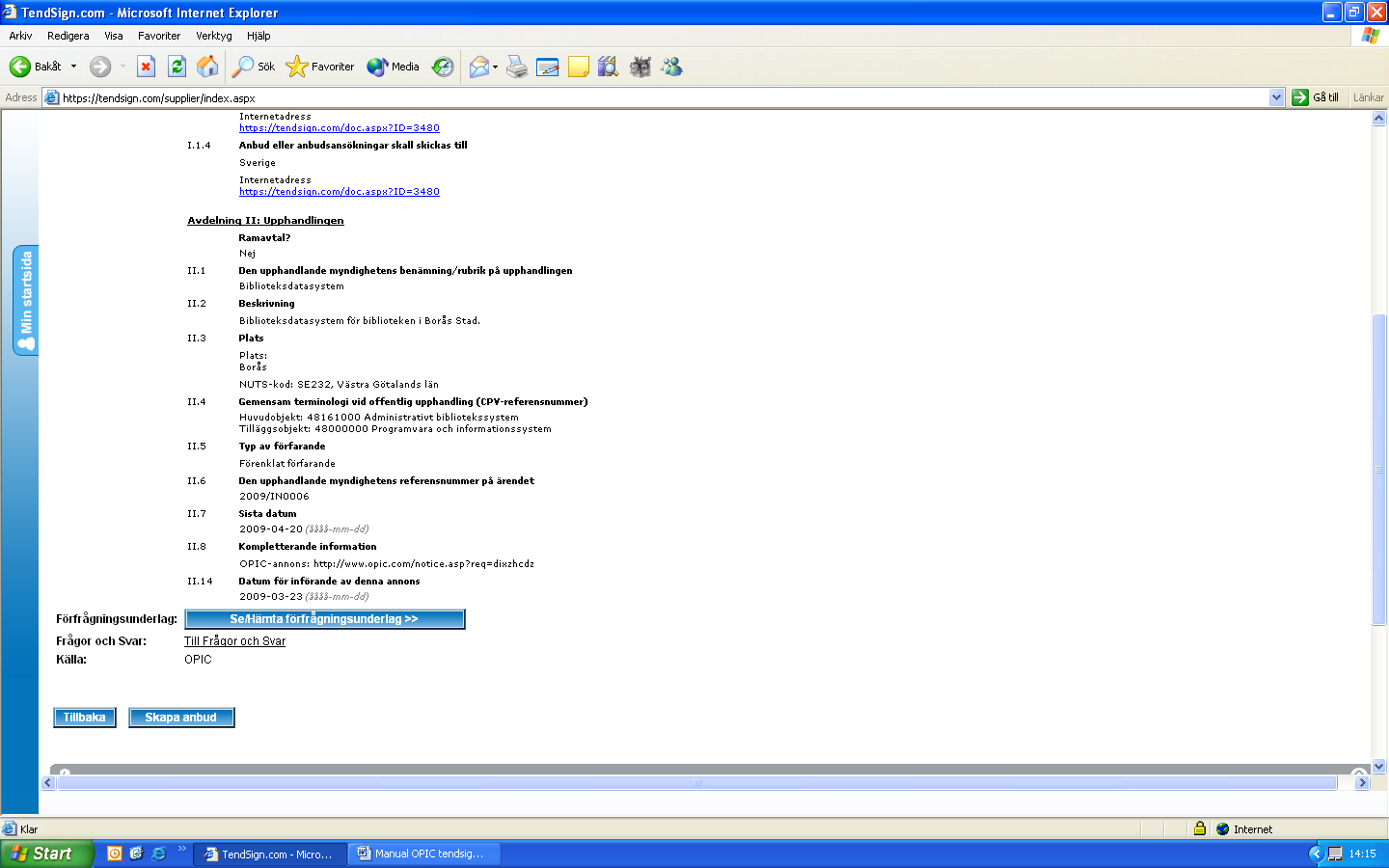Click the reference number 2009/IN0006 text
Image resolution: width=1389 pixels, height=868 pixels.
click(274, 496)
